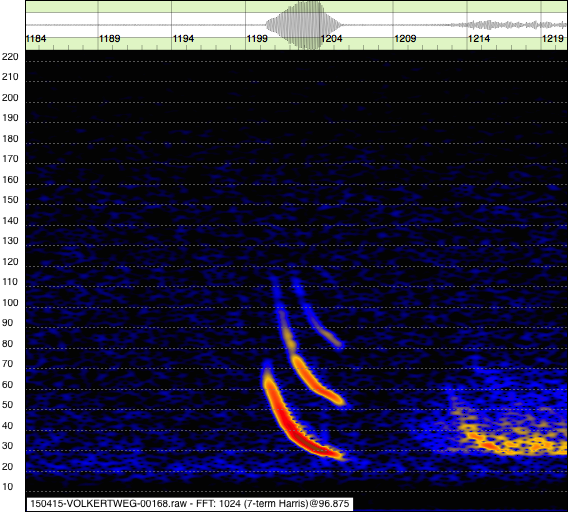This screenshot has width=568, height=512.
Task: Click the 1214 time axis label
Action: pyautogui.click(x=479, y=38)
